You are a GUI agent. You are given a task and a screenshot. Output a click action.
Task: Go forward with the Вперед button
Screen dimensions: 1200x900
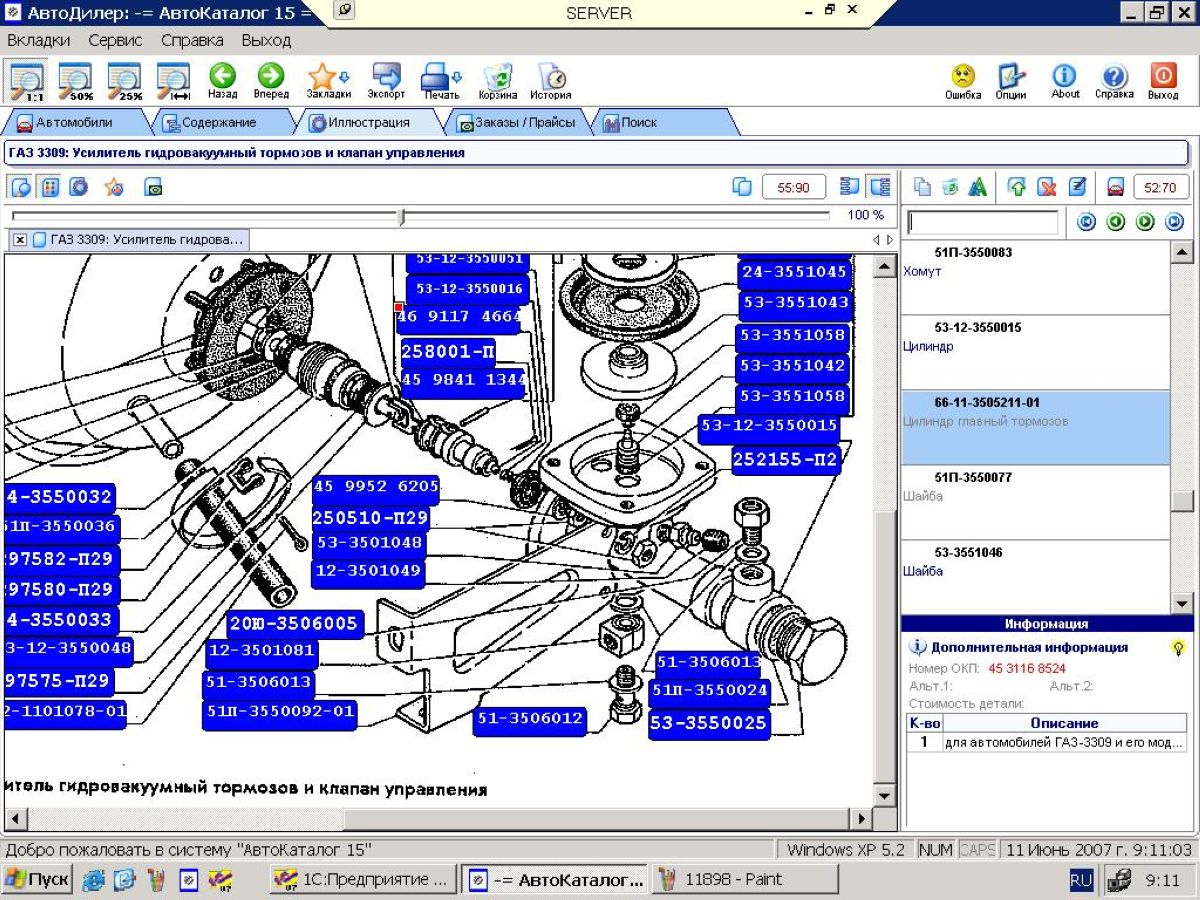[x=271, y=80]
